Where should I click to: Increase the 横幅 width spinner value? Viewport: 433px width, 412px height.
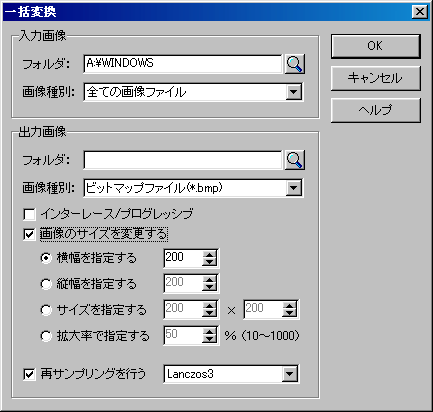coord(209,255)
